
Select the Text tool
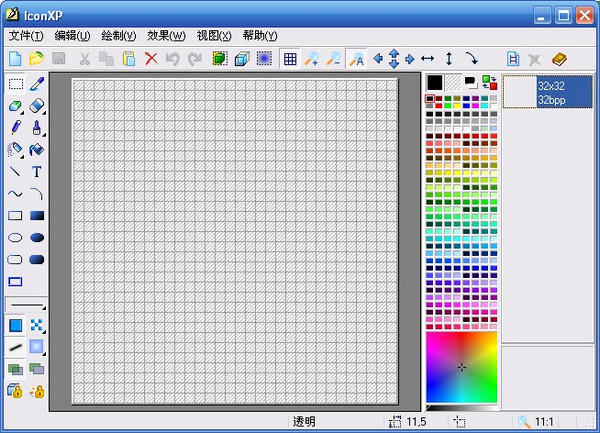(x=37, y=172)
